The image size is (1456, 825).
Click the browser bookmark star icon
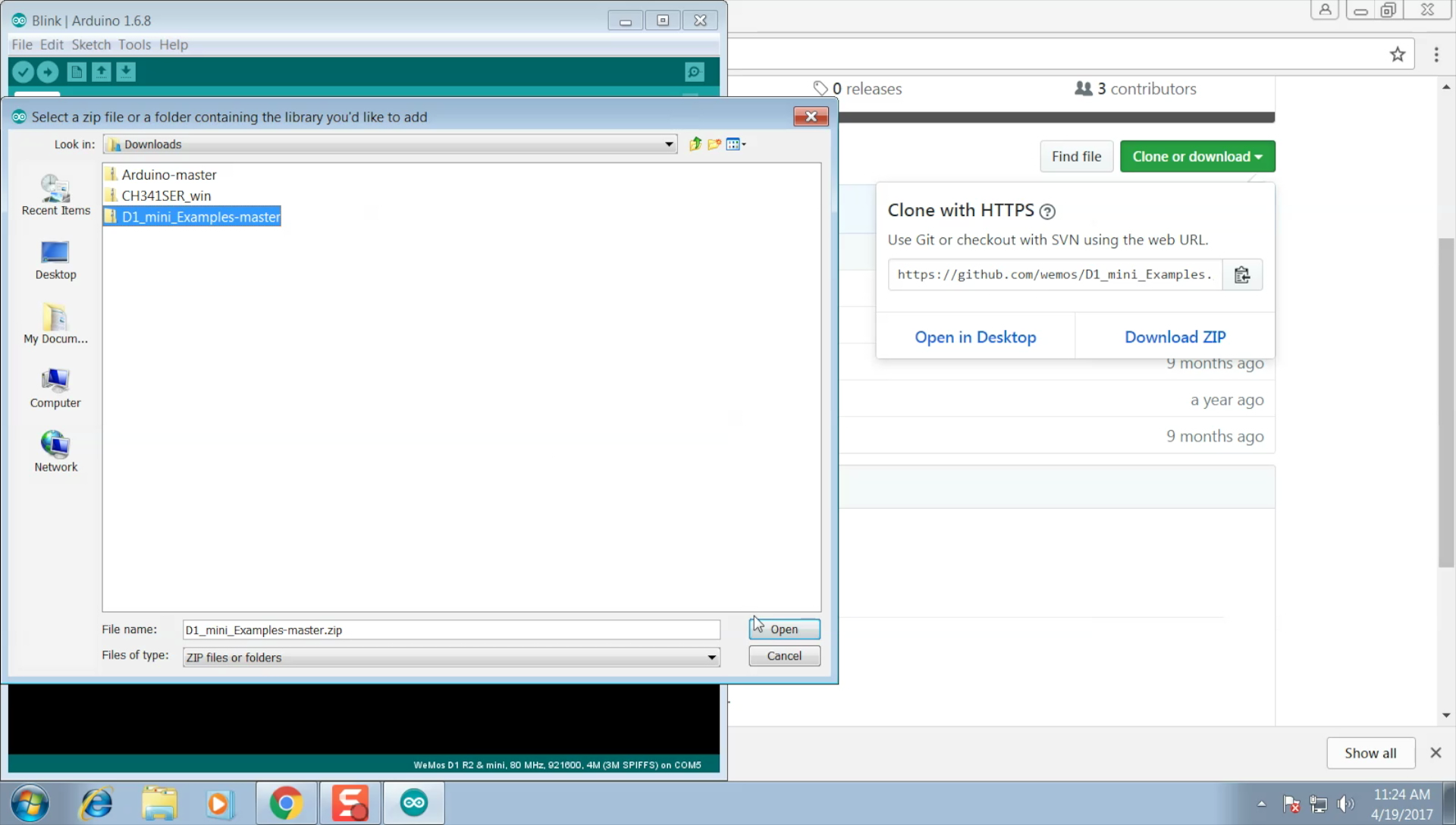(1398, 55)
